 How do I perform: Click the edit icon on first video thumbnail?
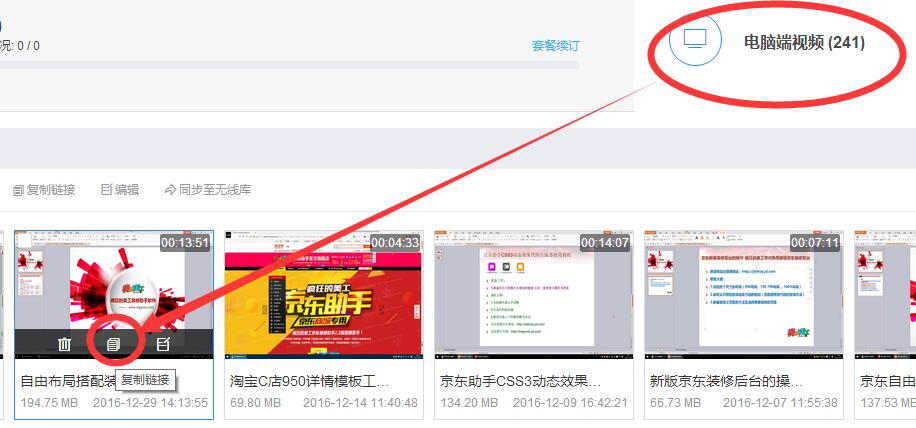point(163,345)
